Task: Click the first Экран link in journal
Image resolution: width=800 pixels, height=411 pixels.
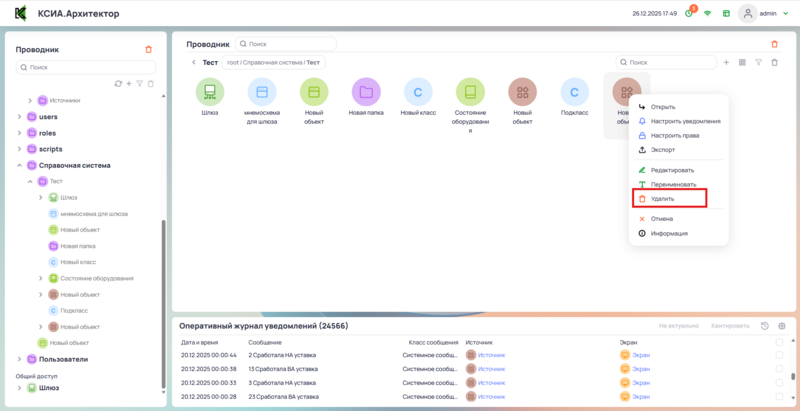Action: pyautogui.click(x=641, y=355)
